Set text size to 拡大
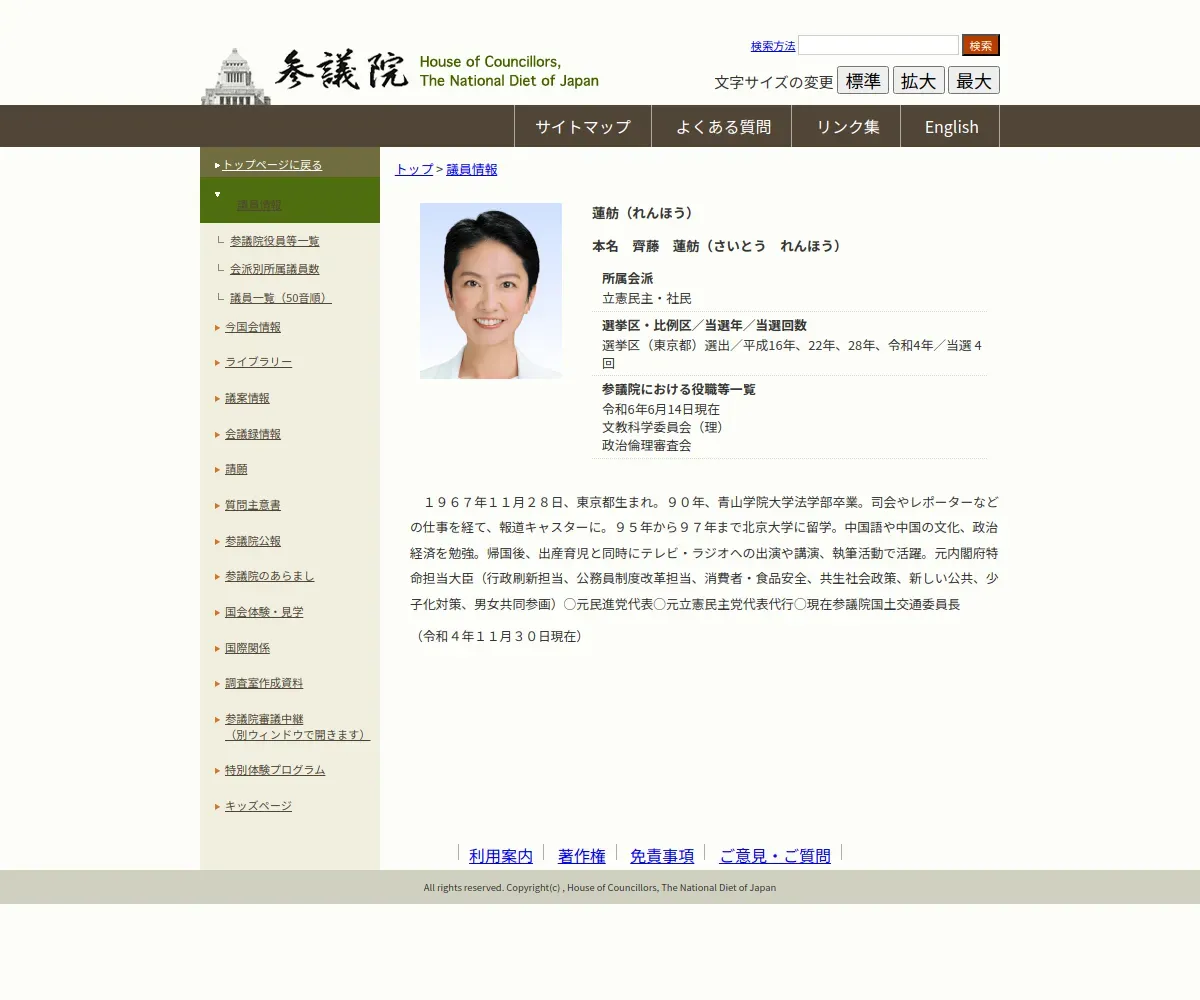 tap(919, 81)
